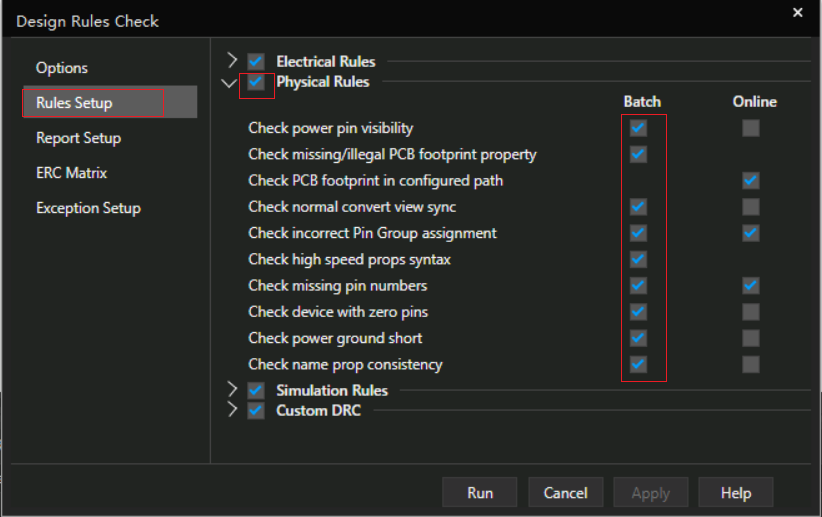Collapse the Physical Rules section
Viewport: 822px width, 517px height.
[x=229, y=83]
